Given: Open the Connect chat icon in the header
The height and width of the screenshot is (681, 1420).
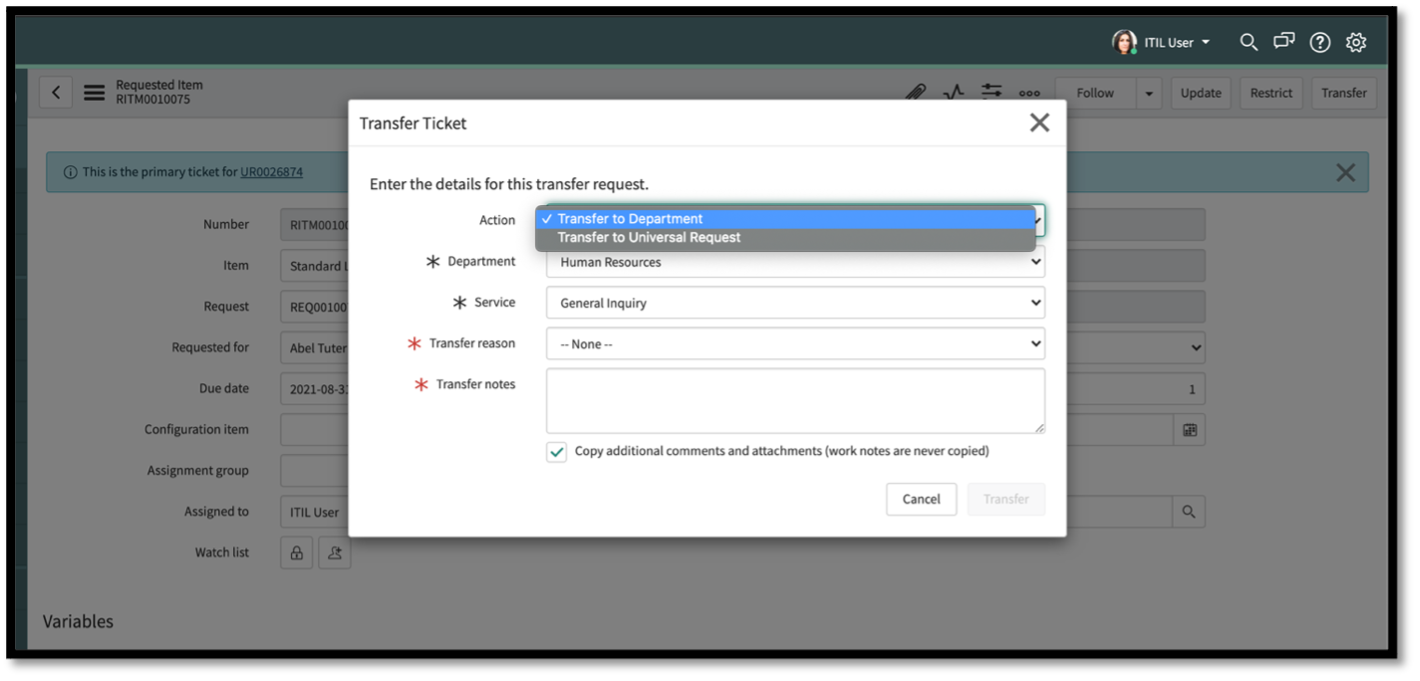Looking at the screenshot, I should (x=1283, y=42).
